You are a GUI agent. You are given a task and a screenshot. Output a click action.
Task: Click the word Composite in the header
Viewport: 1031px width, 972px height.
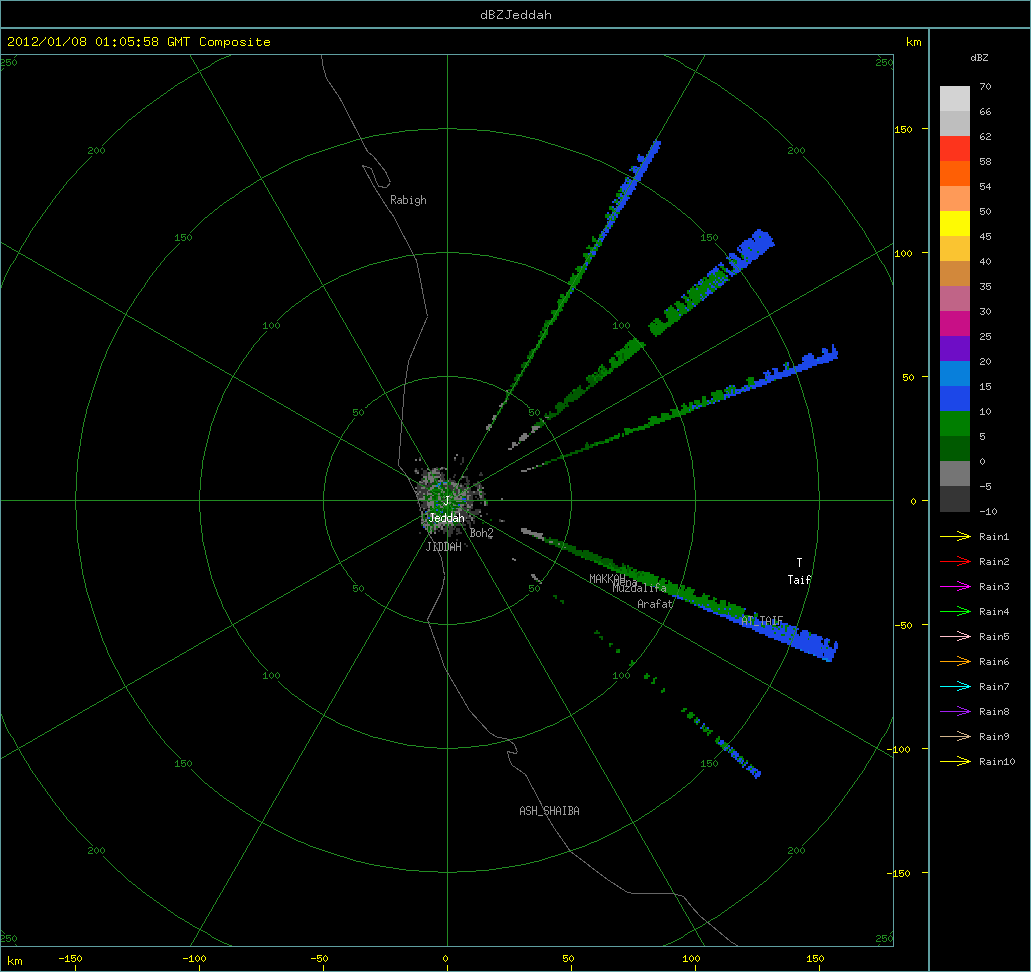(x=235, y=41)
